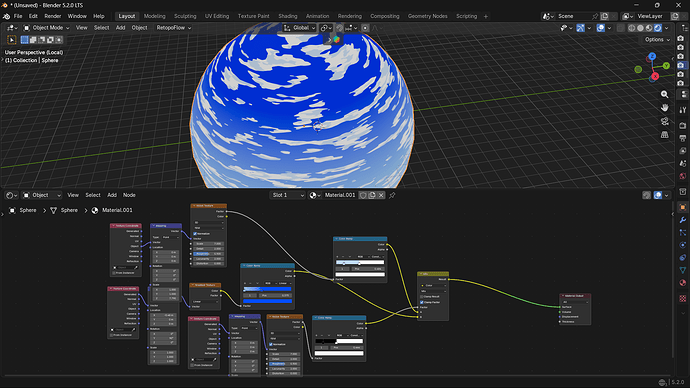Open the viewport Object menu
The image size is (690, 388).
pos(139,28)
